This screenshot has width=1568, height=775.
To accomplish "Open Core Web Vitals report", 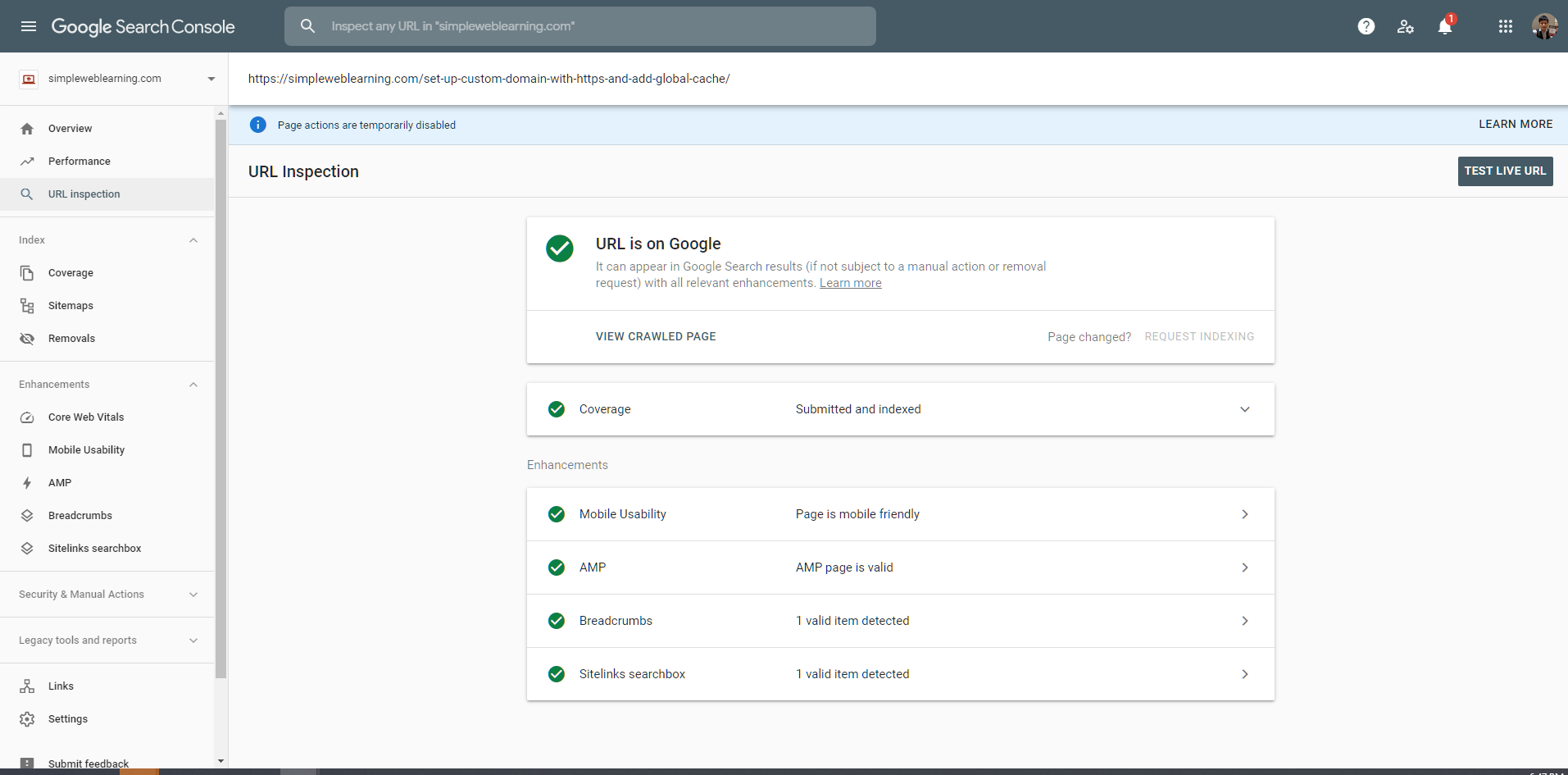I will 107,417.
